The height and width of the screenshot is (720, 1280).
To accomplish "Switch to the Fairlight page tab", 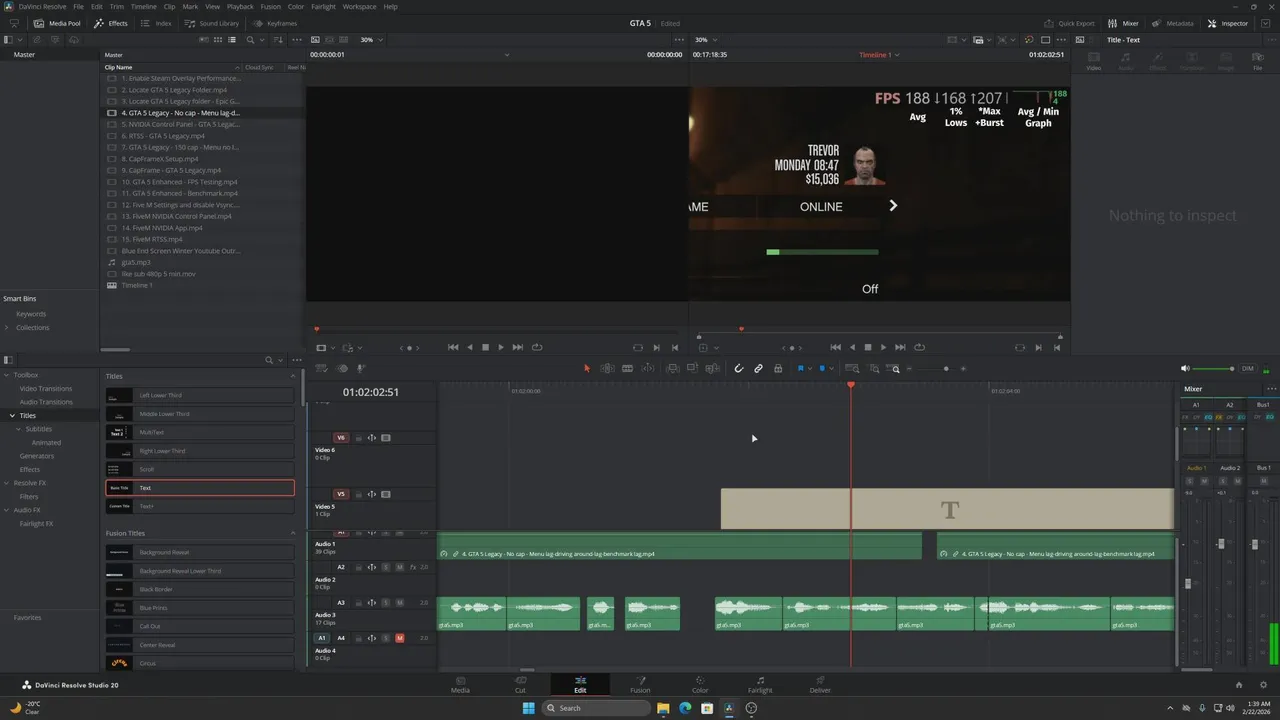I will 760,685.
